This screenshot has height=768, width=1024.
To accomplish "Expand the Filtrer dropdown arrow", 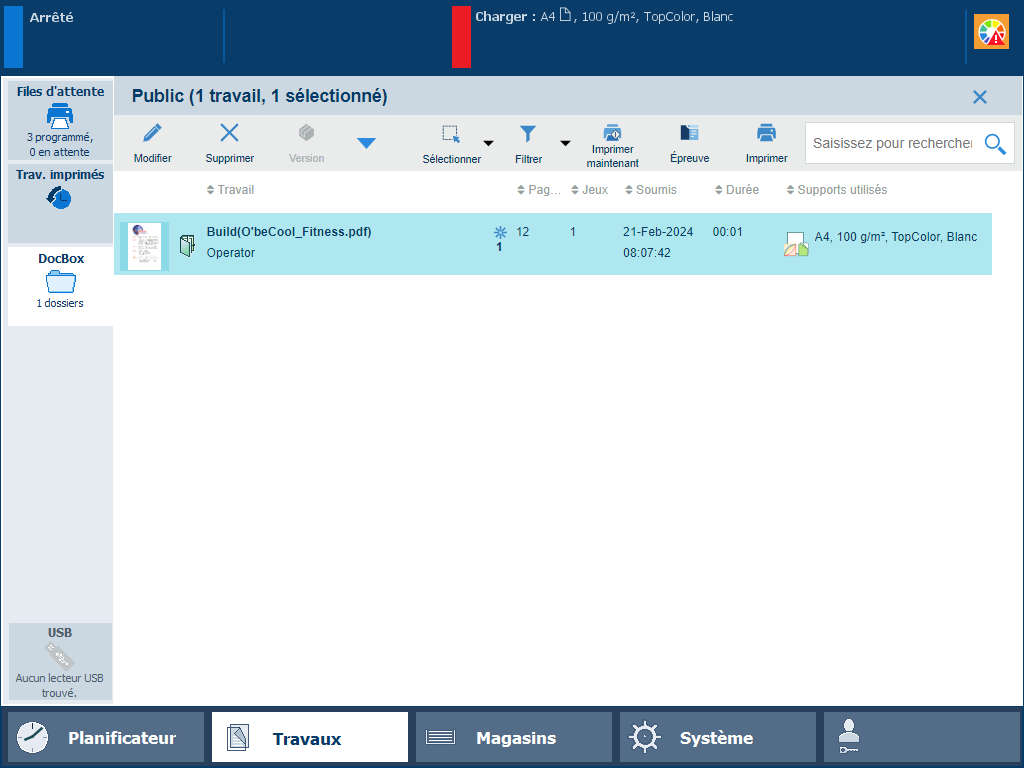I will click(565, 143).
